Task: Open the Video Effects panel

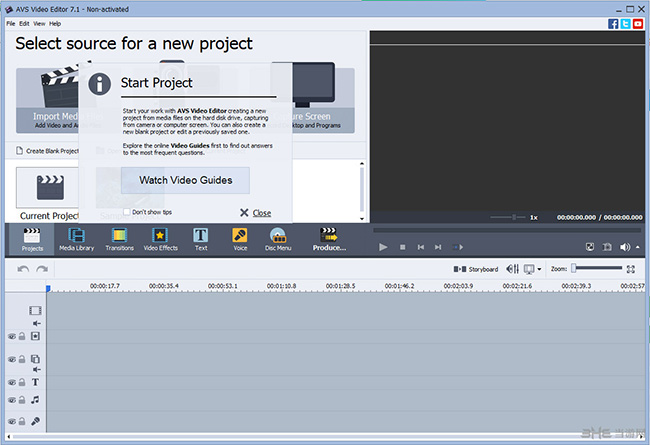Action: tap(160, 239)
